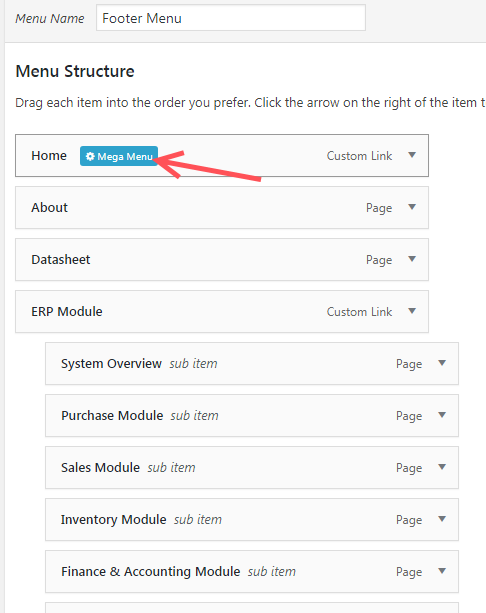Select the Inventory Module sub item
The width and height of the screenshot is (486, 613).
click(252, 520)
